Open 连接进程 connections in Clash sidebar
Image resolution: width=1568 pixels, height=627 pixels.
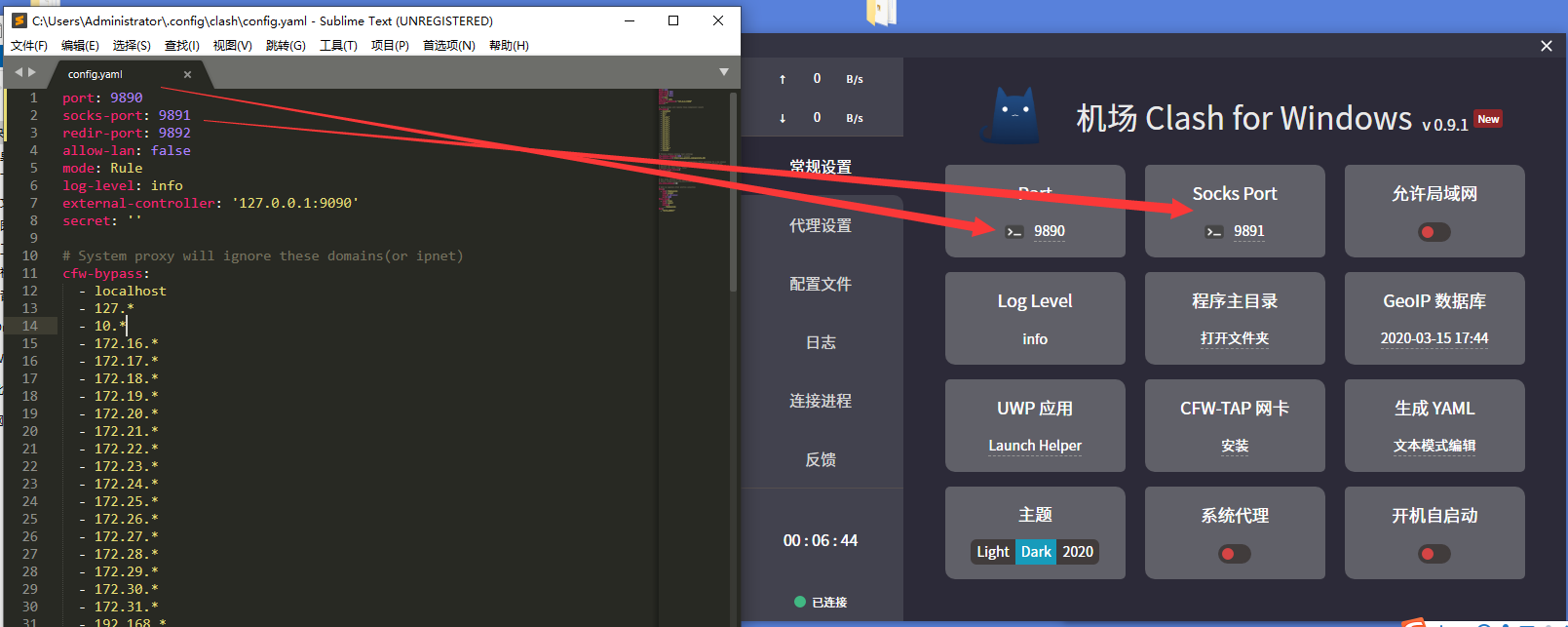[x=821, y=401]
